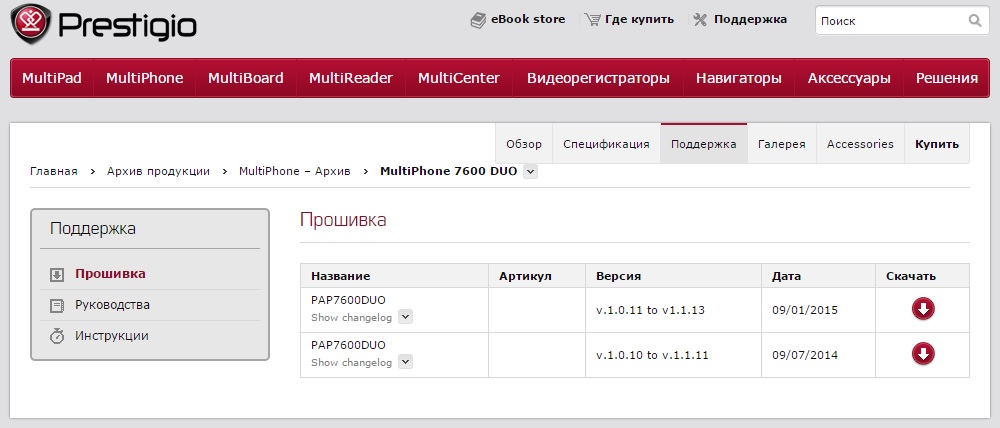The height and width of the screenshot is (428, 1000).
Task: Open the MultiPad menu
Action: pyautogui.click(x=52, y=78)
